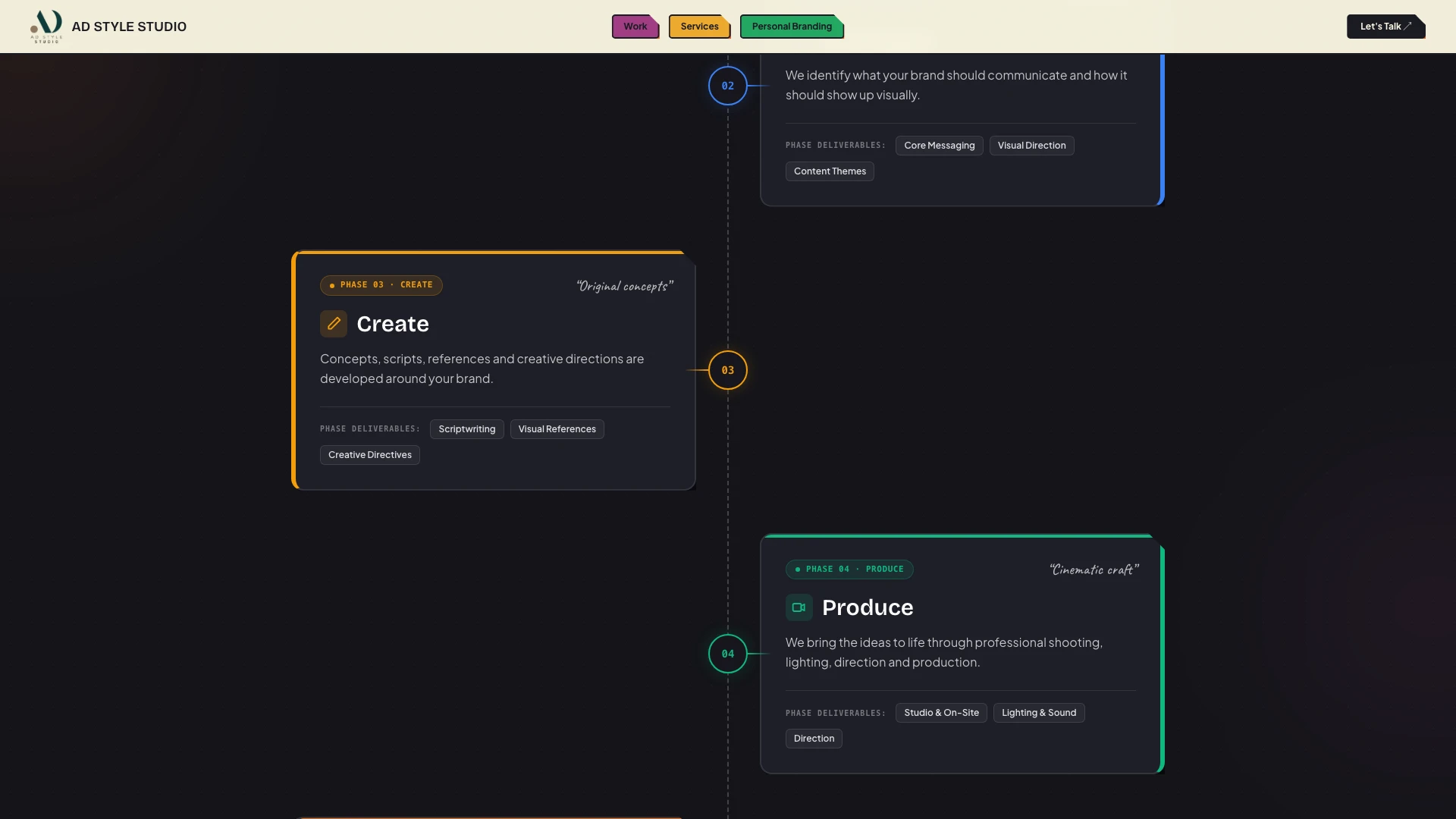Select timeline marker 03
The height and width of the screenshot is (819, 1456).
tap(728, 370)
